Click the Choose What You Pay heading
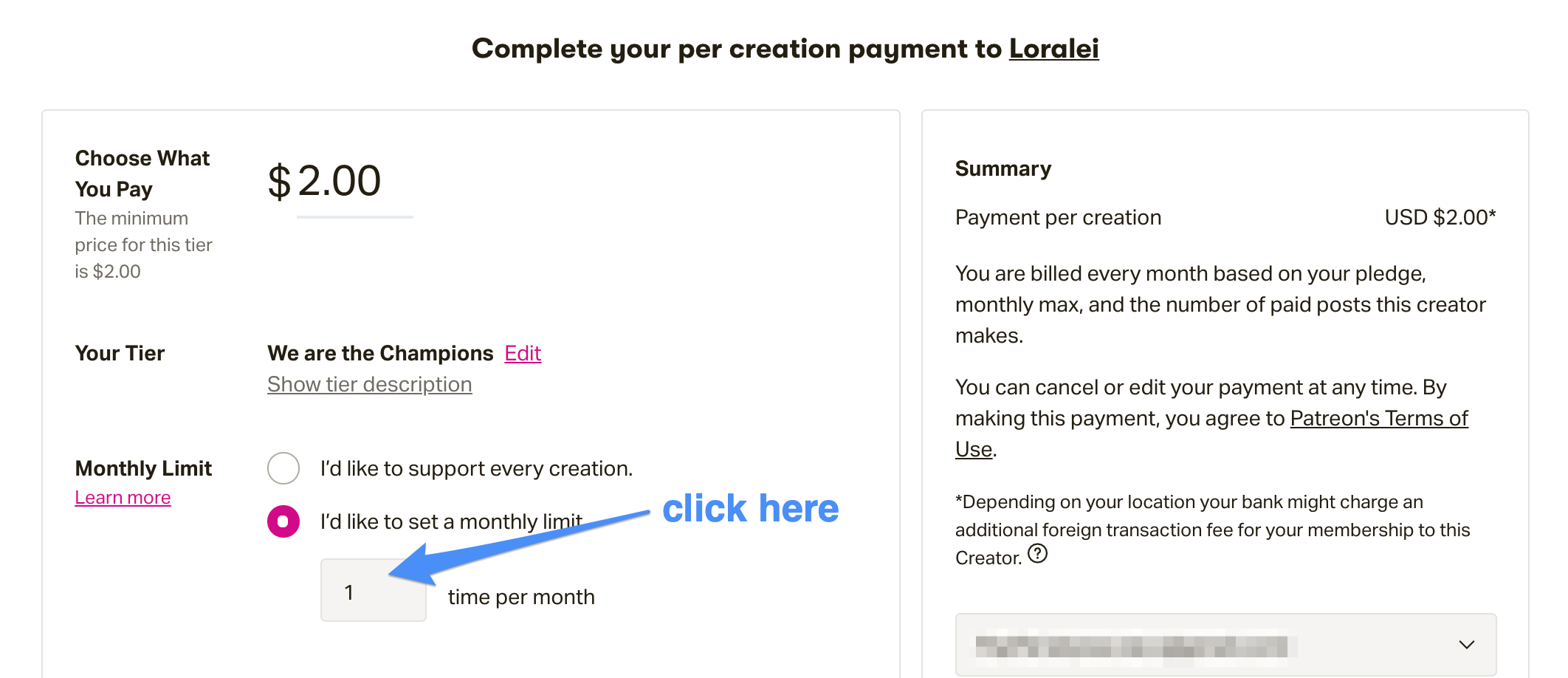This screenshot has height=678, width=1568. pos(142,173)
